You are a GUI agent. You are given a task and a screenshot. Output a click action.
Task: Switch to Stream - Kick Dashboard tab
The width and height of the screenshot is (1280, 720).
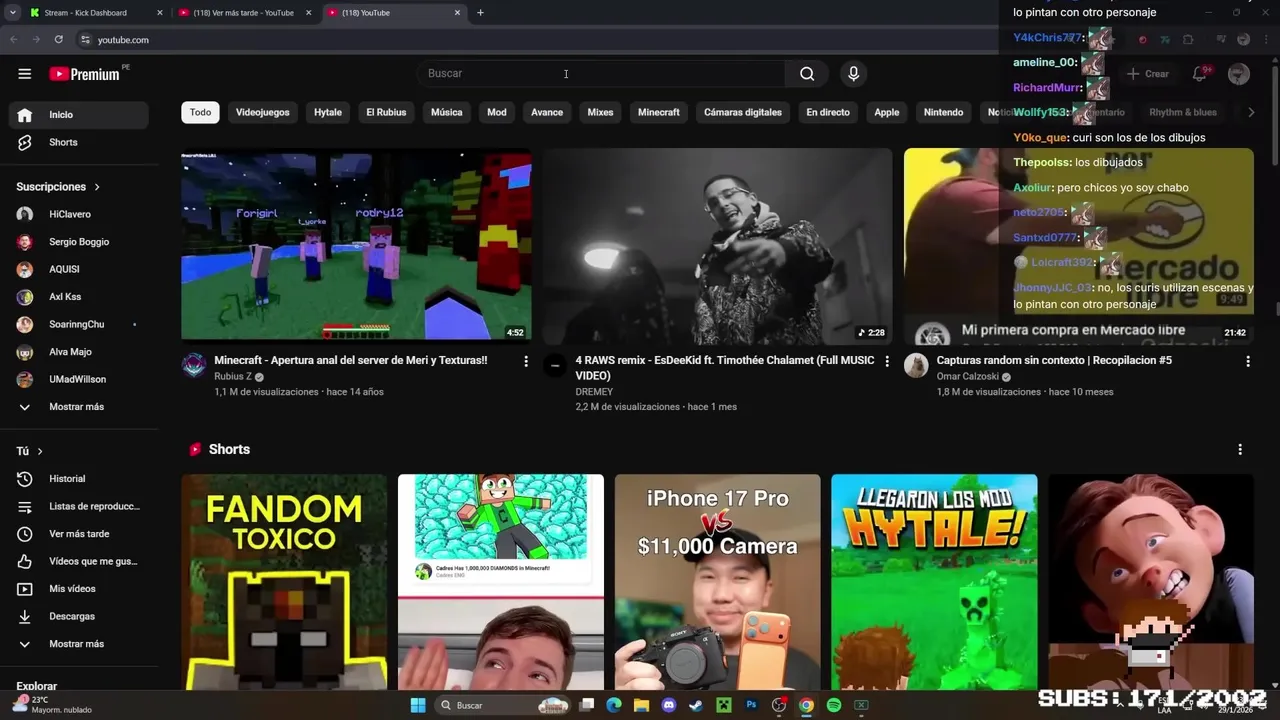94,13
